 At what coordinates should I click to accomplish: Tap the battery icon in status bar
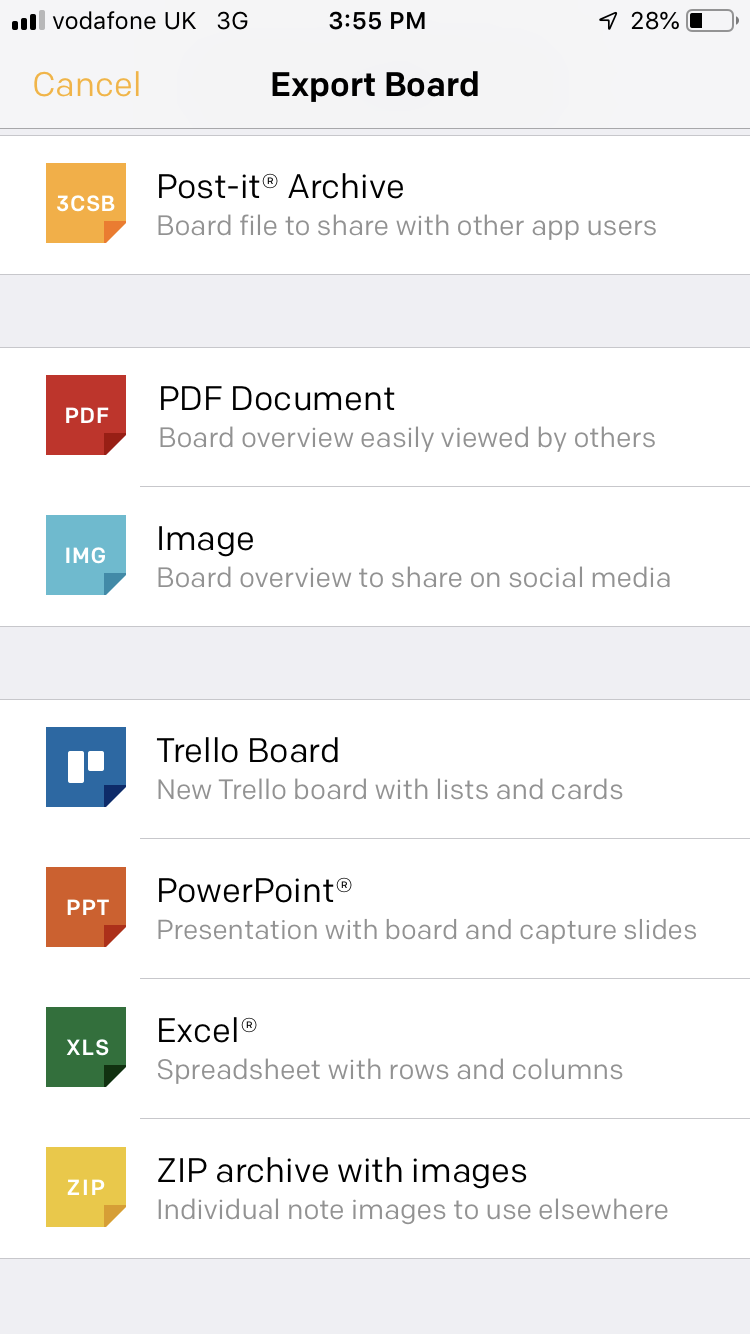pyautogui.click(x=711, y=21)
